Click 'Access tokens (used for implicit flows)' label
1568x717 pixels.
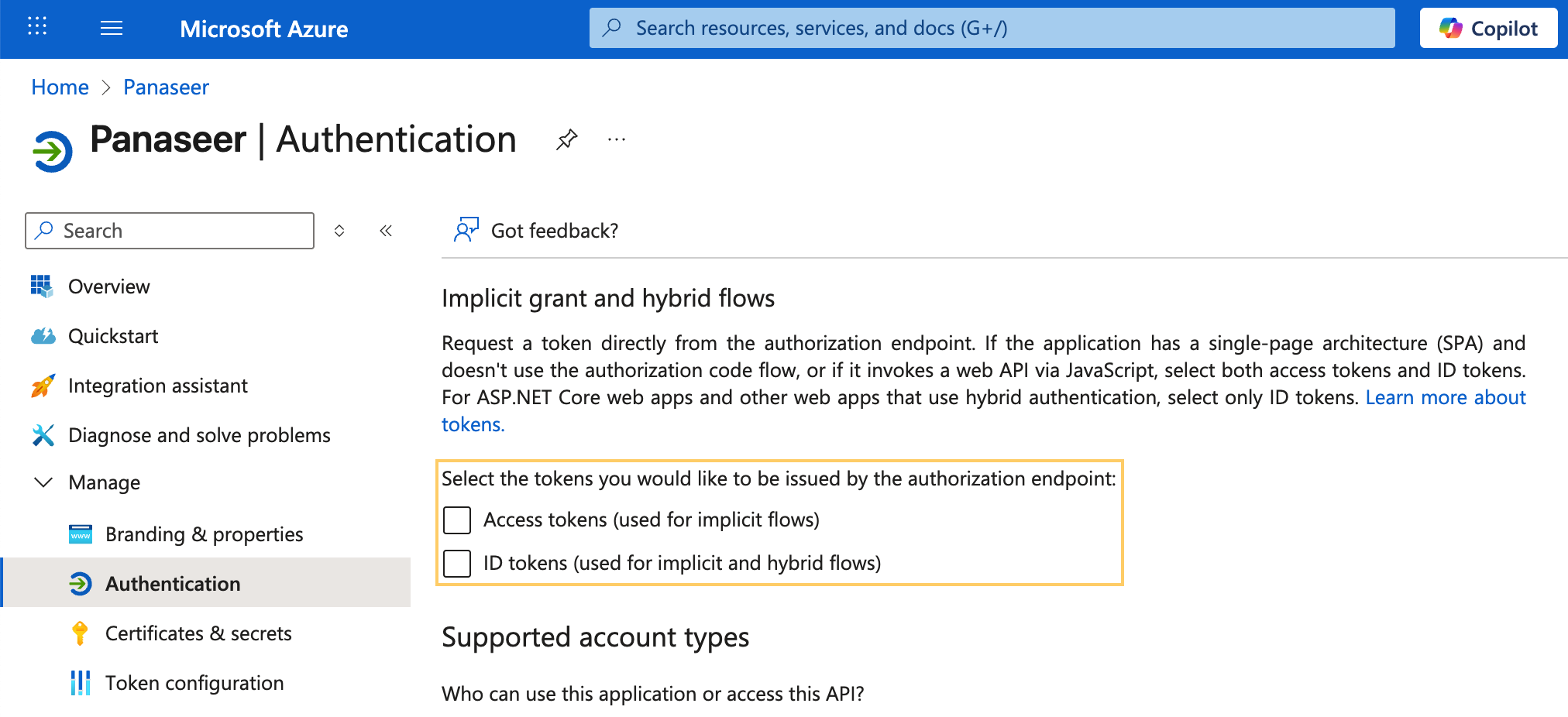click(x=652, y=520)
